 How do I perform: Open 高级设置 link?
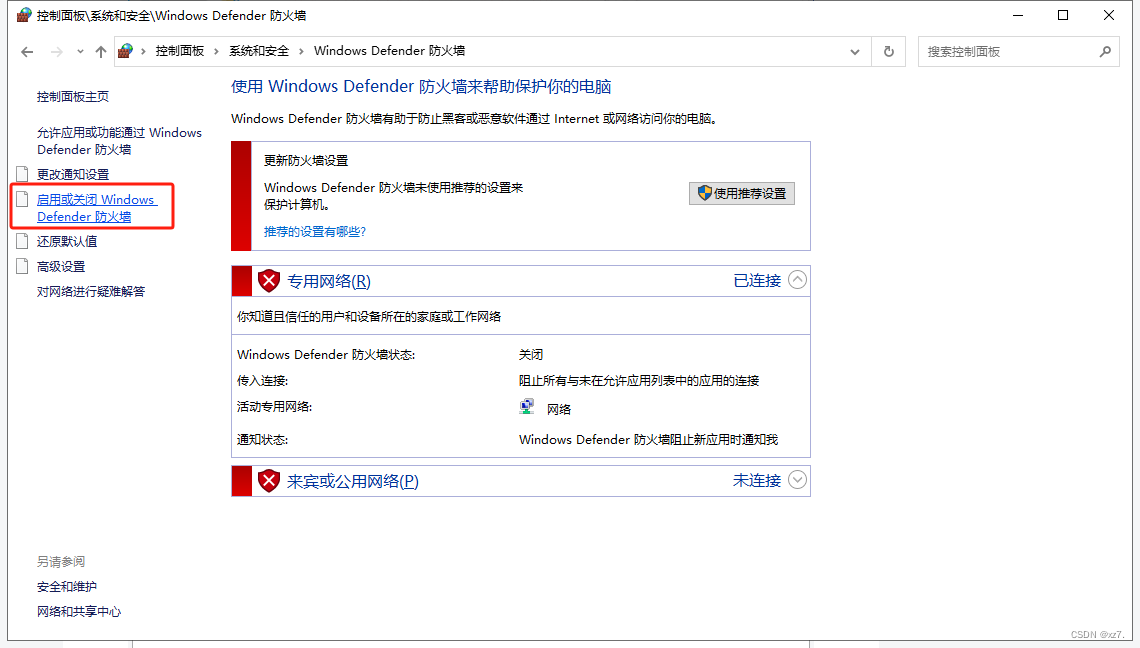point(61,267)
